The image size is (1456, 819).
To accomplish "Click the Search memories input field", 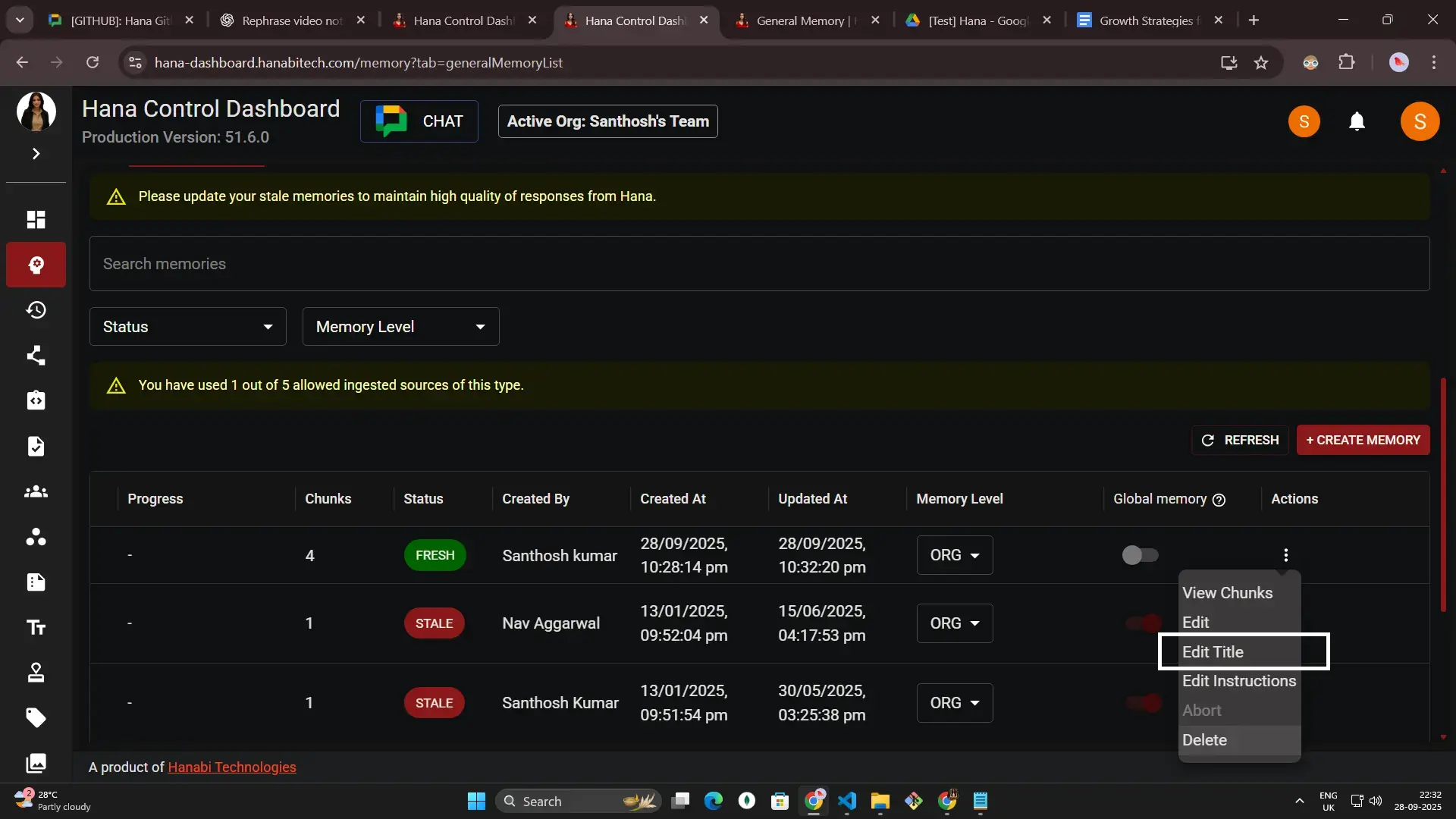I will [758, 264].
